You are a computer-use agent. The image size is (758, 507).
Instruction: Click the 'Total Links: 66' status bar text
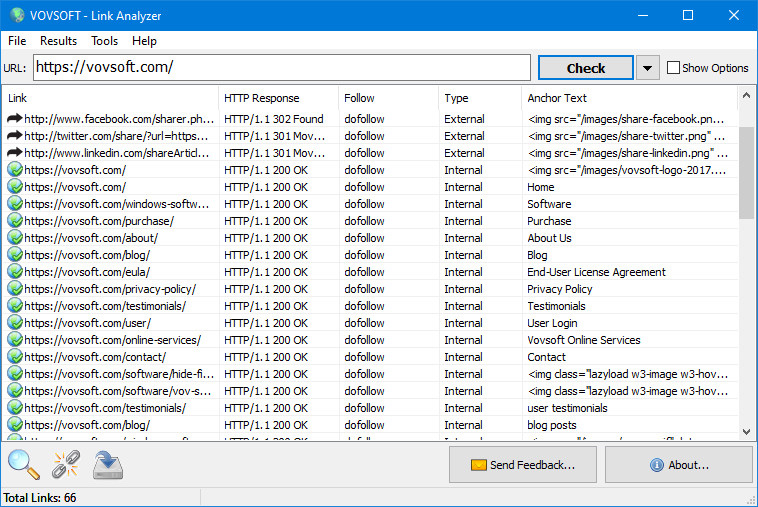40,498
